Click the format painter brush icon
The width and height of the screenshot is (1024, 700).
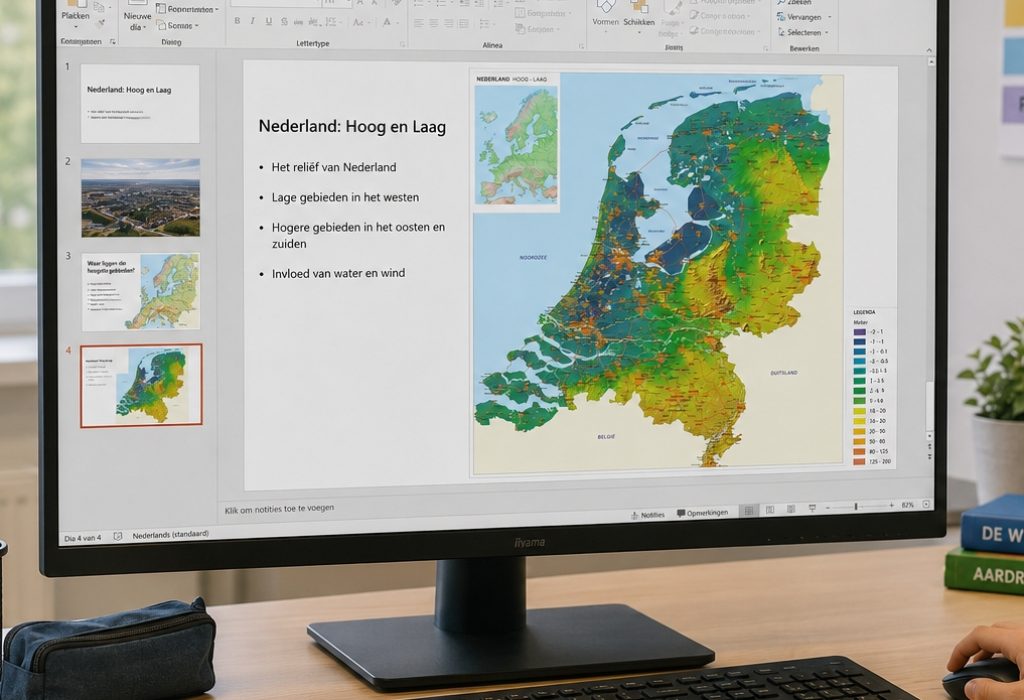pyautogui.click(x=101, y=24)
